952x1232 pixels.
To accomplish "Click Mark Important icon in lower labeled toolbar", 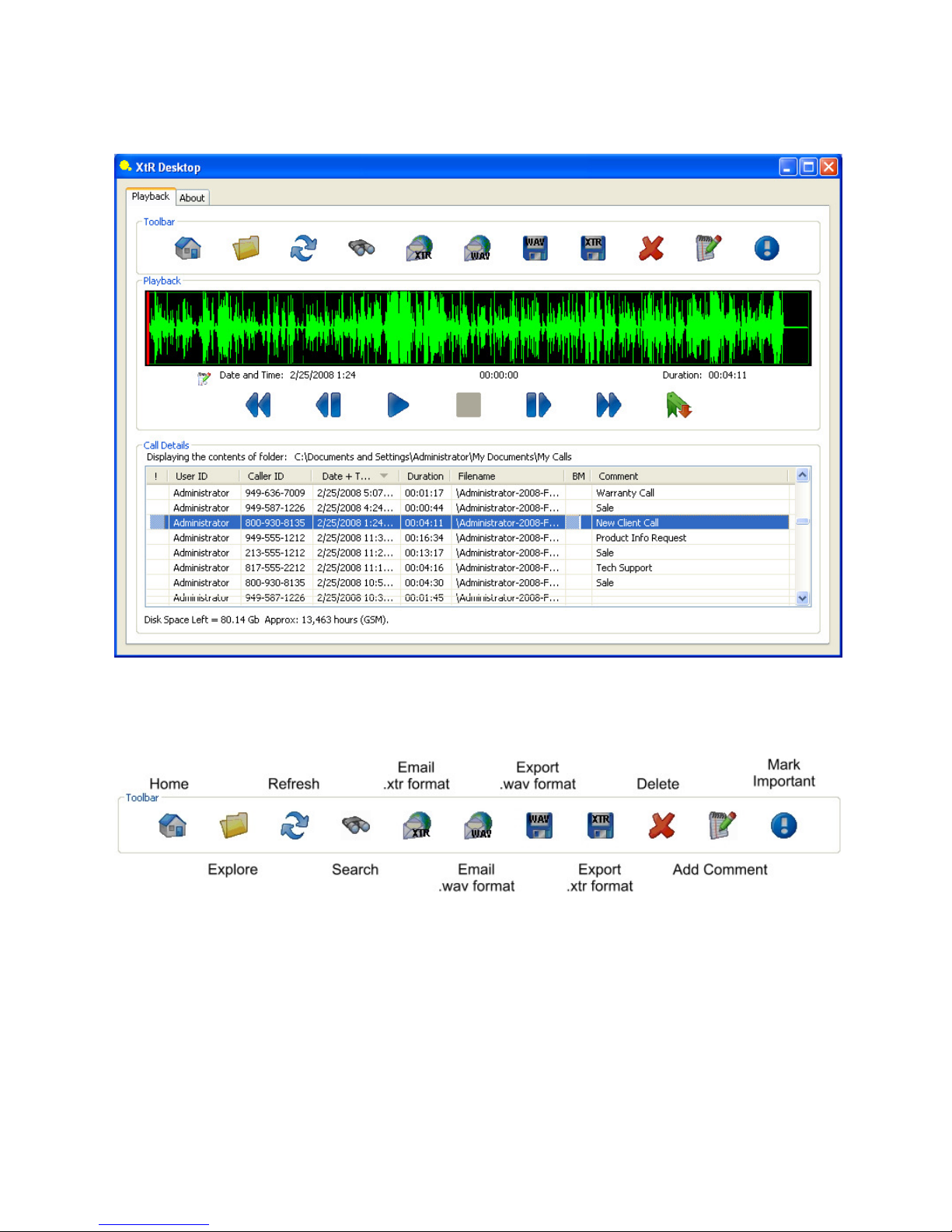I will (784, 825).
